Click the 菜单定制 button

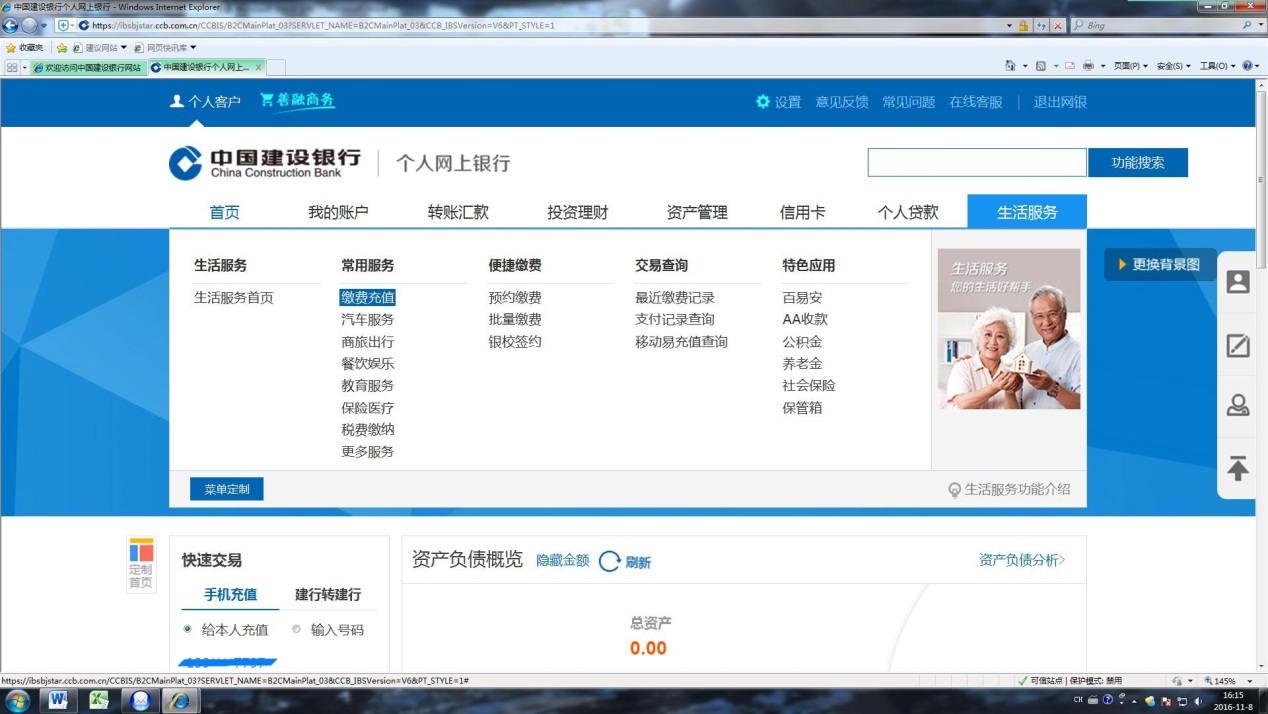pyautogui.click(x=227, y=489)
